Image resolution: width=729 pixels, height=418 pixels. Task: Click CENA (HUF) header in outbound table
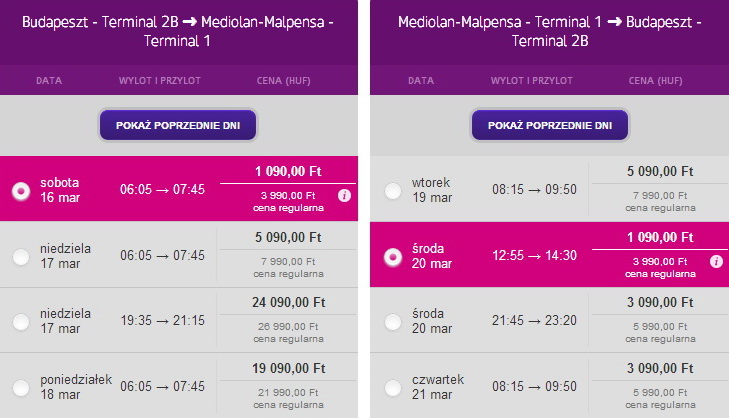(284, 80)
